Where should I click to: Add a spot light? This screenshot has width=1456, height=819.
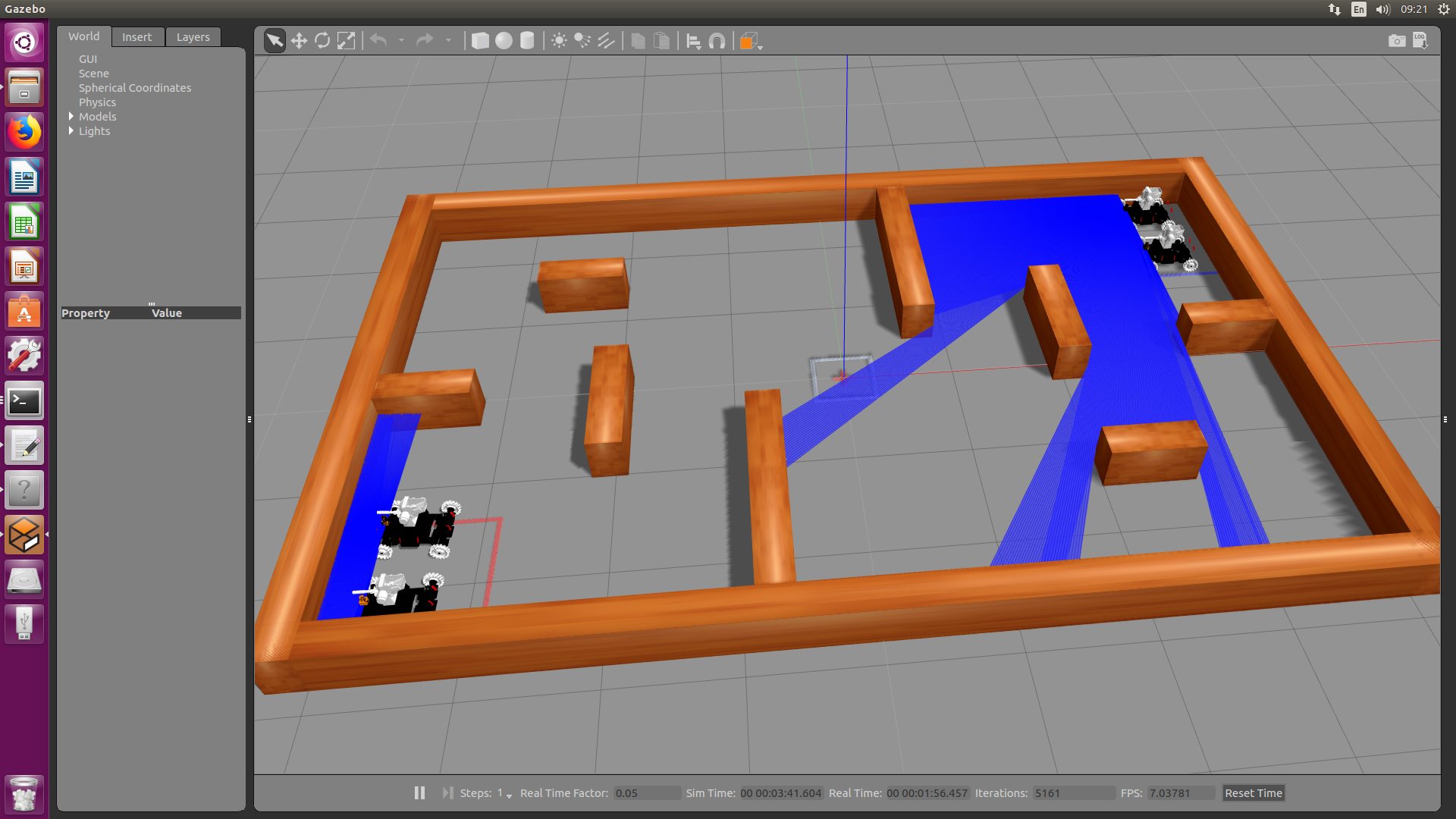[x=582, y=40]
